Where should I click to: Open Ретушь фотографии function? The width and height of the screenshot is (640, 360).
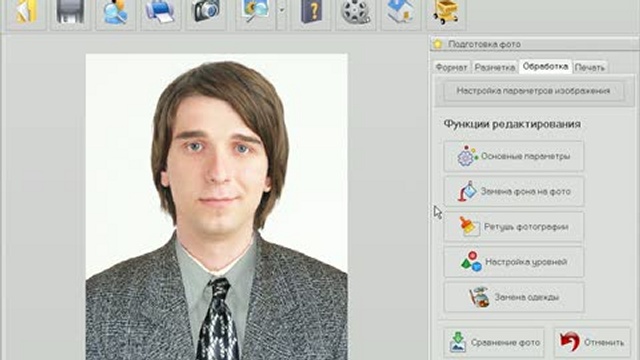point(513,227)
